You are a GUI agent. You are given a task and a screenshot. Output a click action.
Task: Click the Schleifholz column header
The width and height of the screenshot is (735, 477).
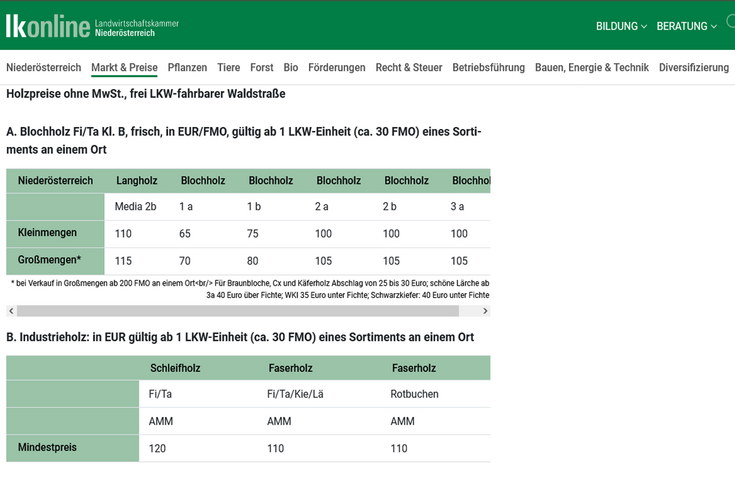[x=175, y=368]
